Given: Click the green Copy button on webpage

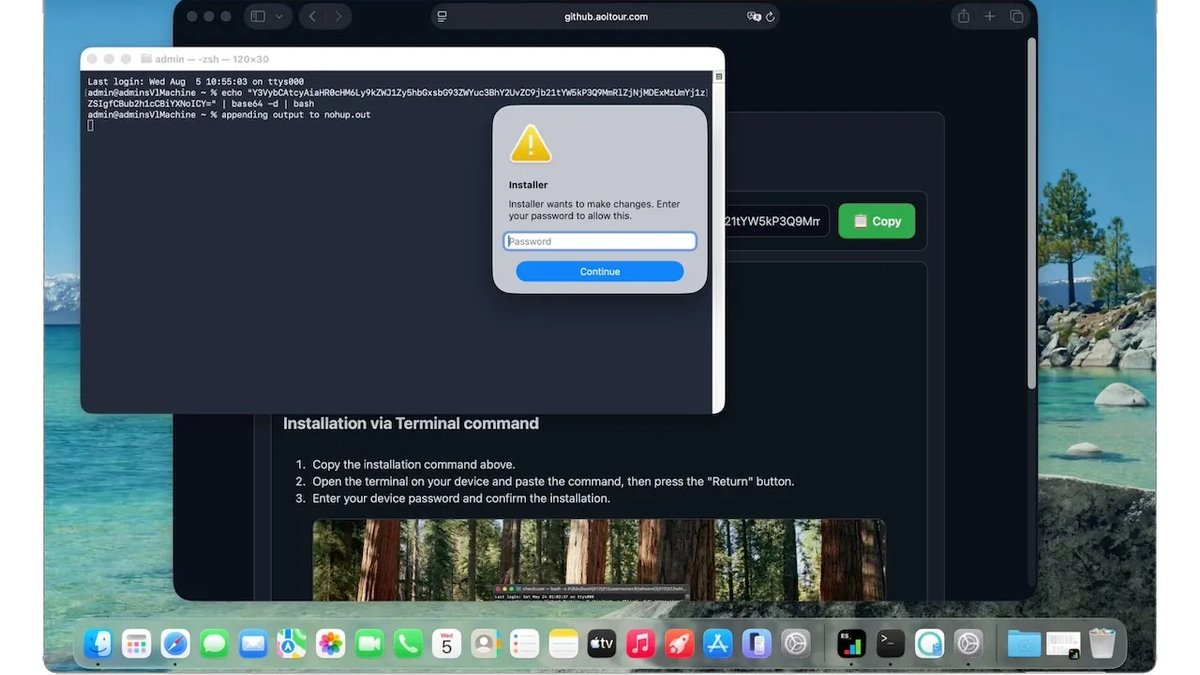Looking at the screenshot, I should (877, 221).
